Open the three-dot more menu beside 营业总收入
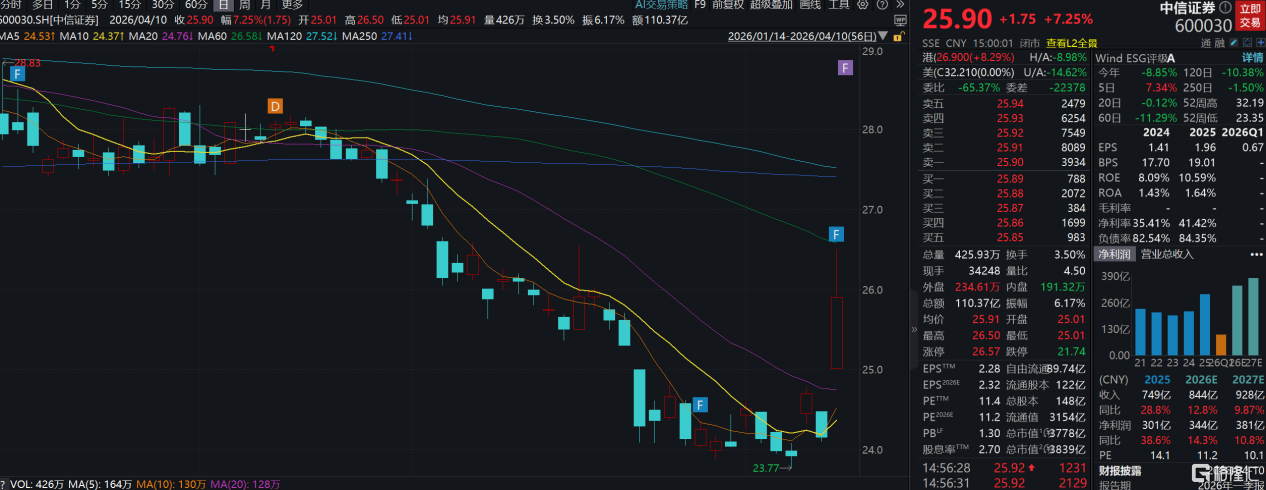This screenshot has width=1266, height=490. point(1257,254)
